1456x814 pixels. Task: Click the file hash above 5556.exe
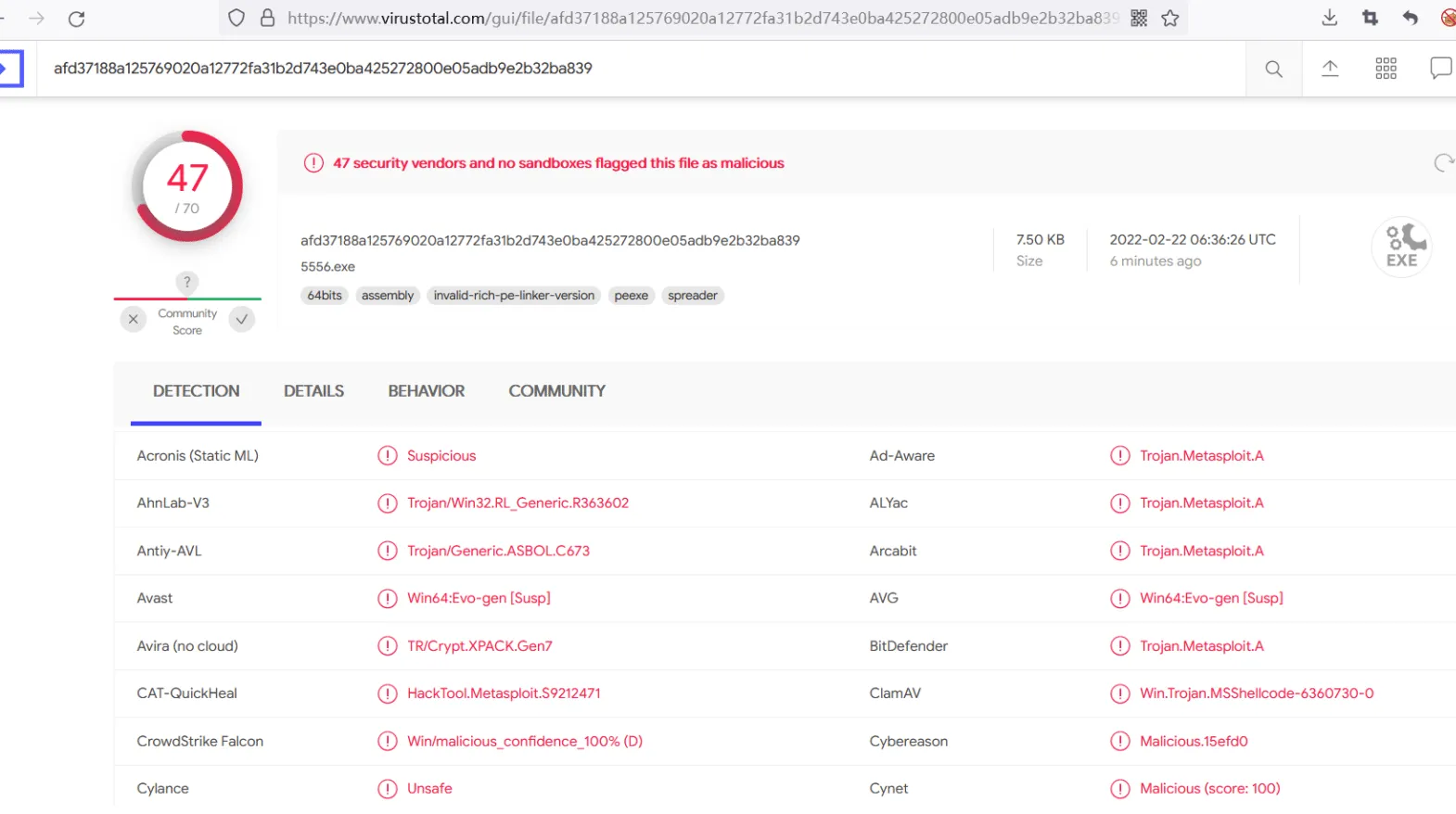click(550, 241)
